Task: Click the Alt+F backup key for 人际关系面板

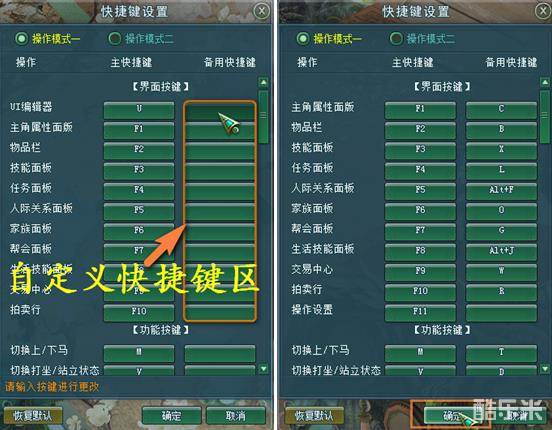Action: (501, 191)
